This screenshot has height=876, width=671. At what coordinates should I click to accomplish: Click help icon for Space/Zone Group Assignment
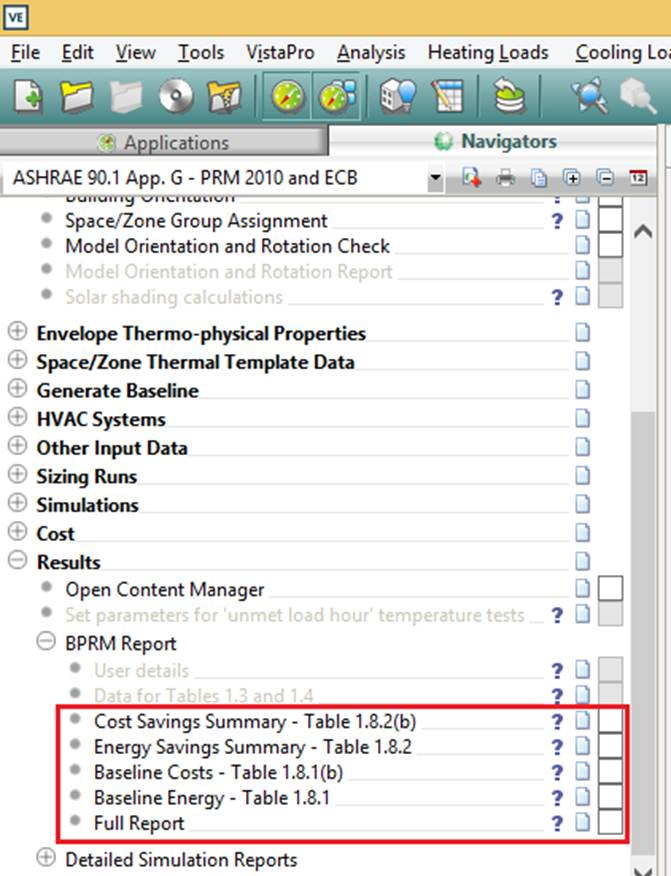pos(557,221)
